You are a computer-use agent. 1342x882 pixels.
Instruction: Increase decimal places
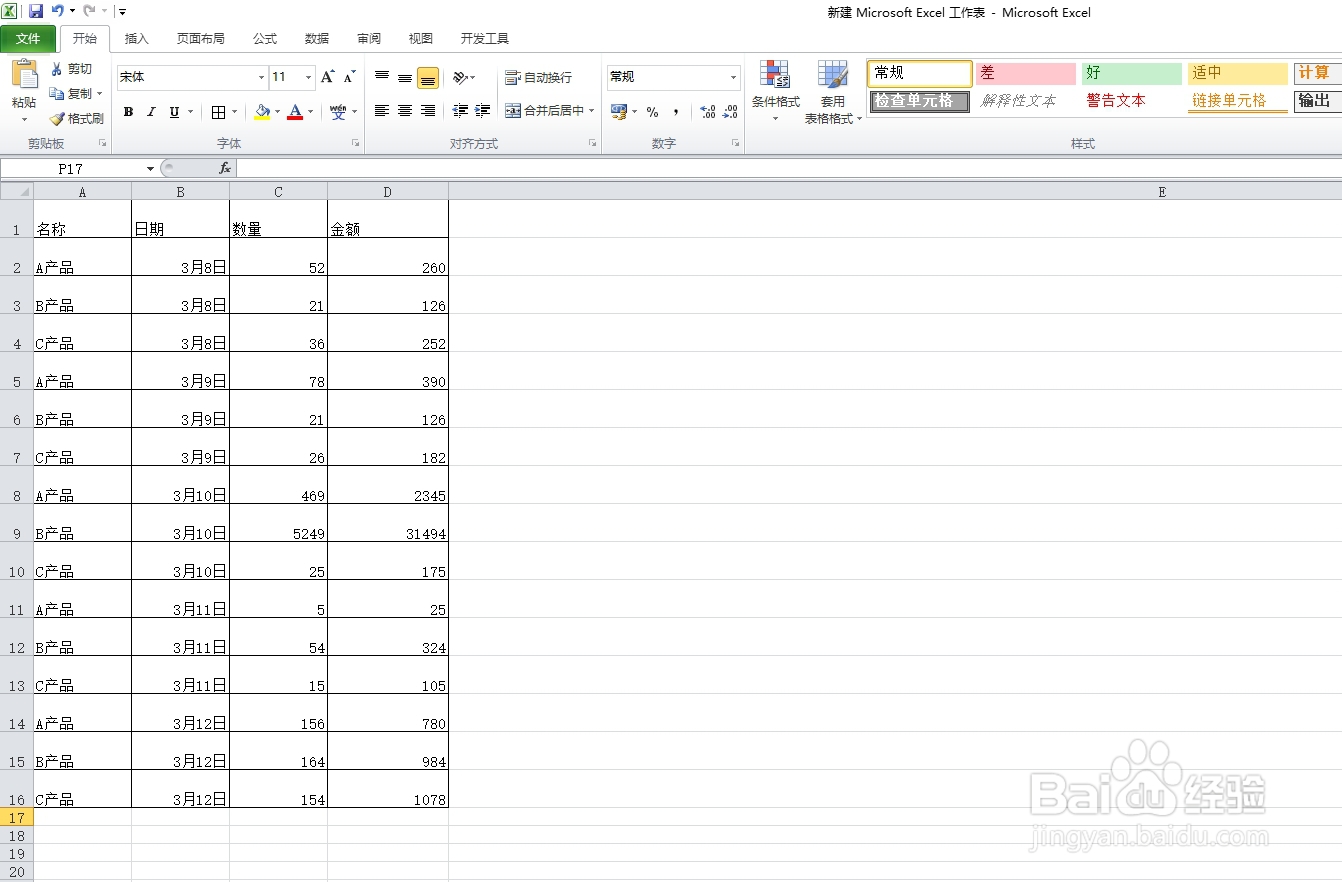tap(707, 112)
